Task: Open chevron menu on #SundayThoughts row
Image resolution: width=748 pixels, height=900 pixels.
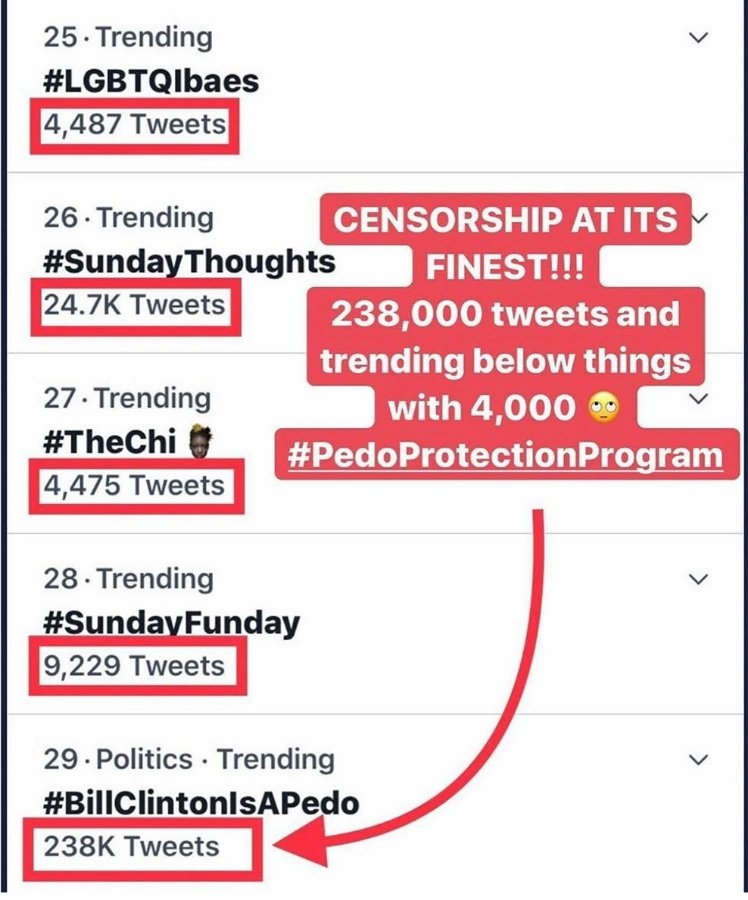Action: [700, 219]
